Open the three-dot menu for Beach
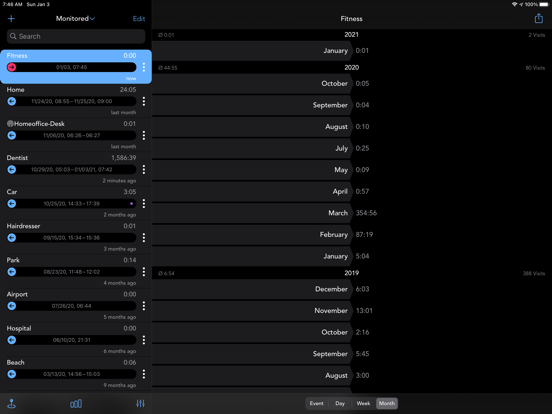 [x=144, y=374]
